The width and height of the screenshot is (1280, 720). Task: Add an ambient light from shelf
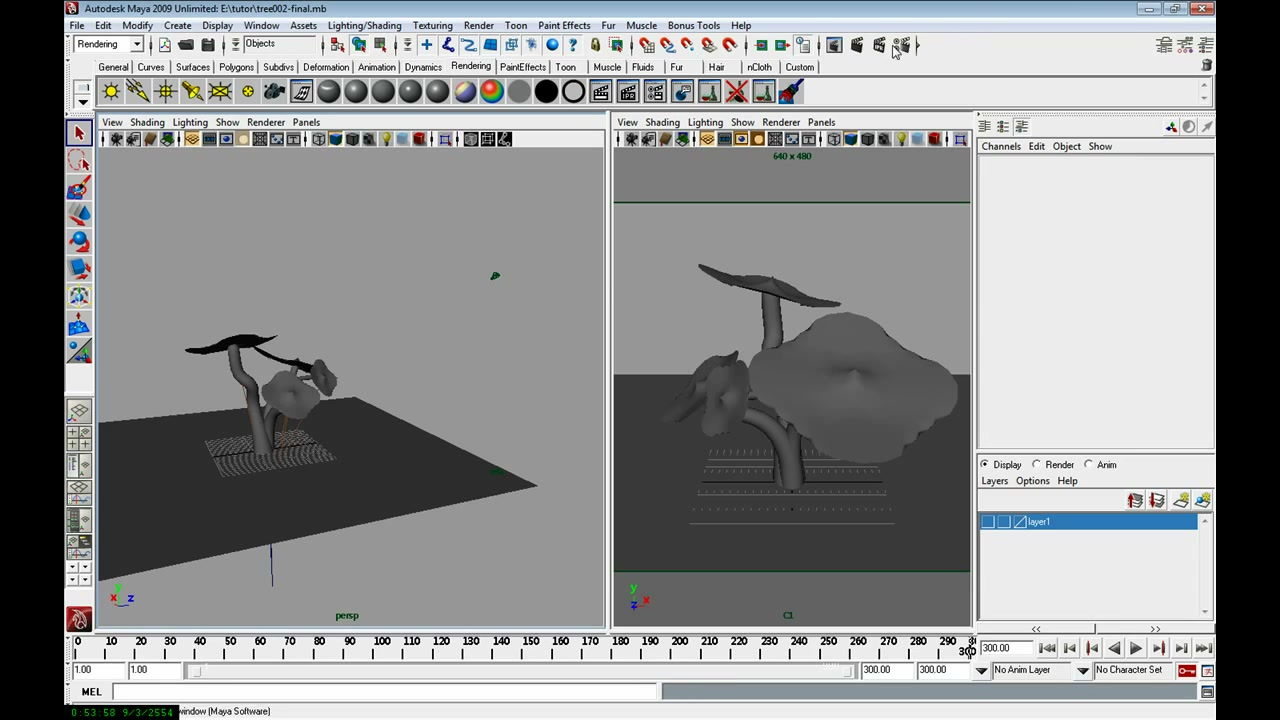pos(111,92)
